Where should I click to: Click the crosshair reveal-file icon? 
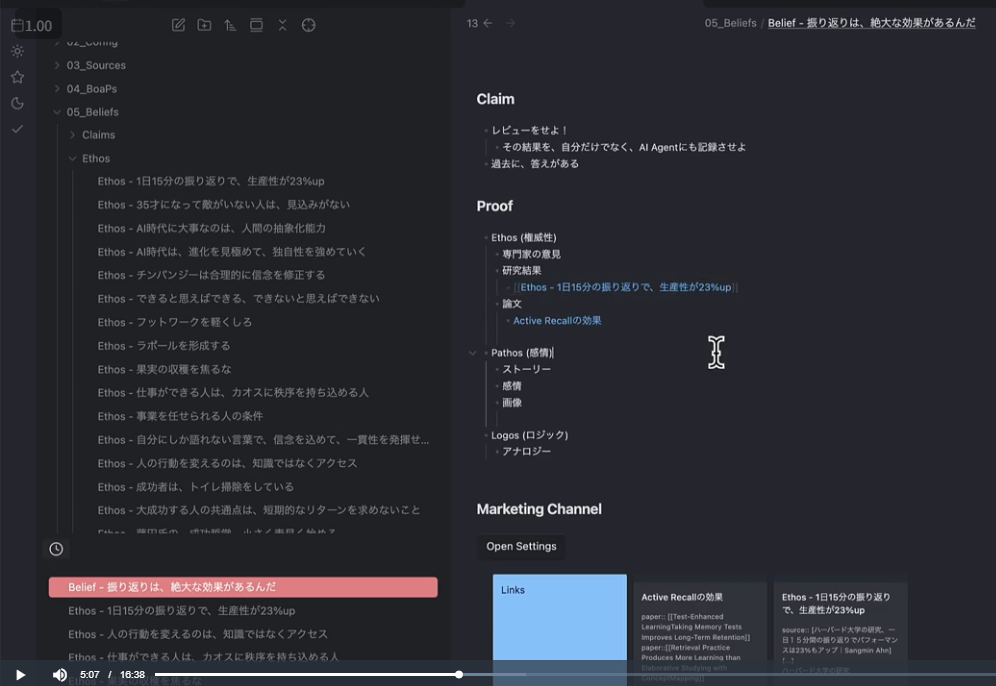[x=308, y=25]
